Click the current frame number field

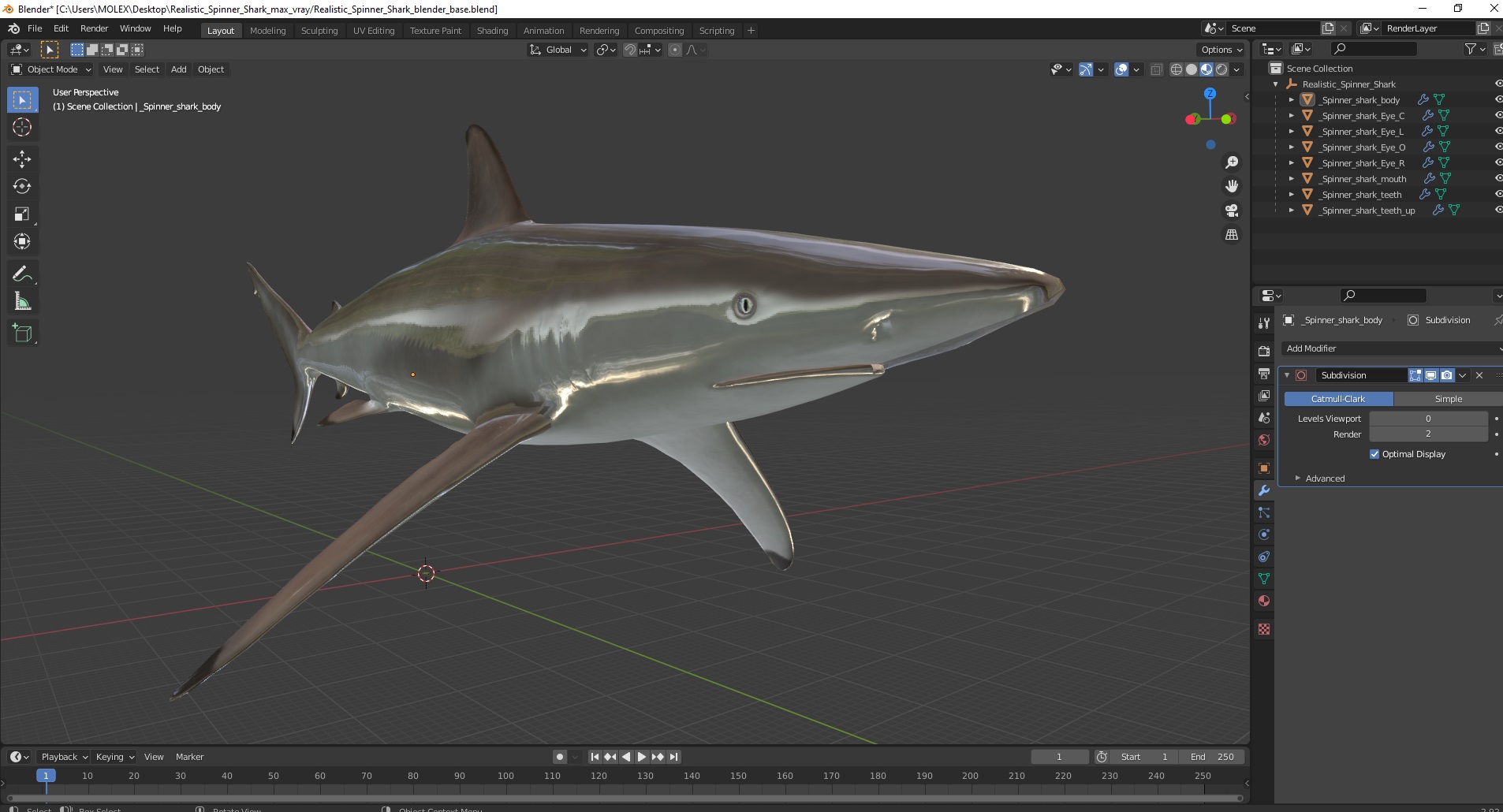point(1059,757)
